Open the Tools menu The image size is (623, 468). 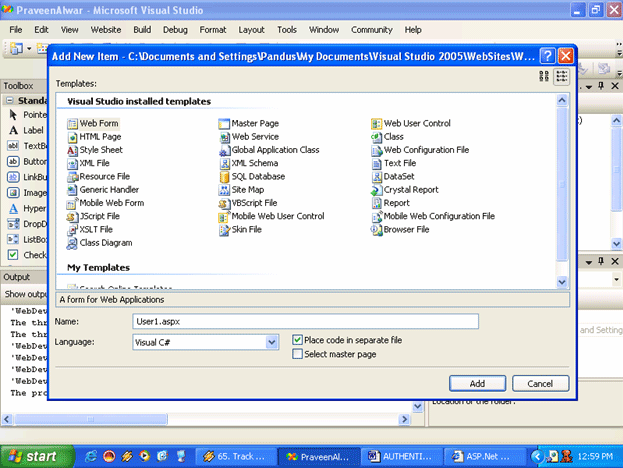pyautogui.click(x=287, y=30)
